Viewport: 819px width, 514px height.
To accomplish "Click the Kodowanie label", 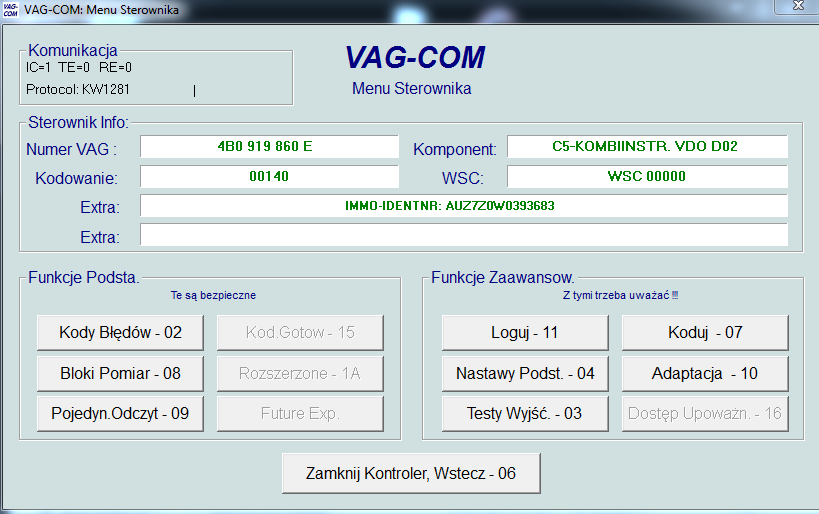I will coord(76,179).
